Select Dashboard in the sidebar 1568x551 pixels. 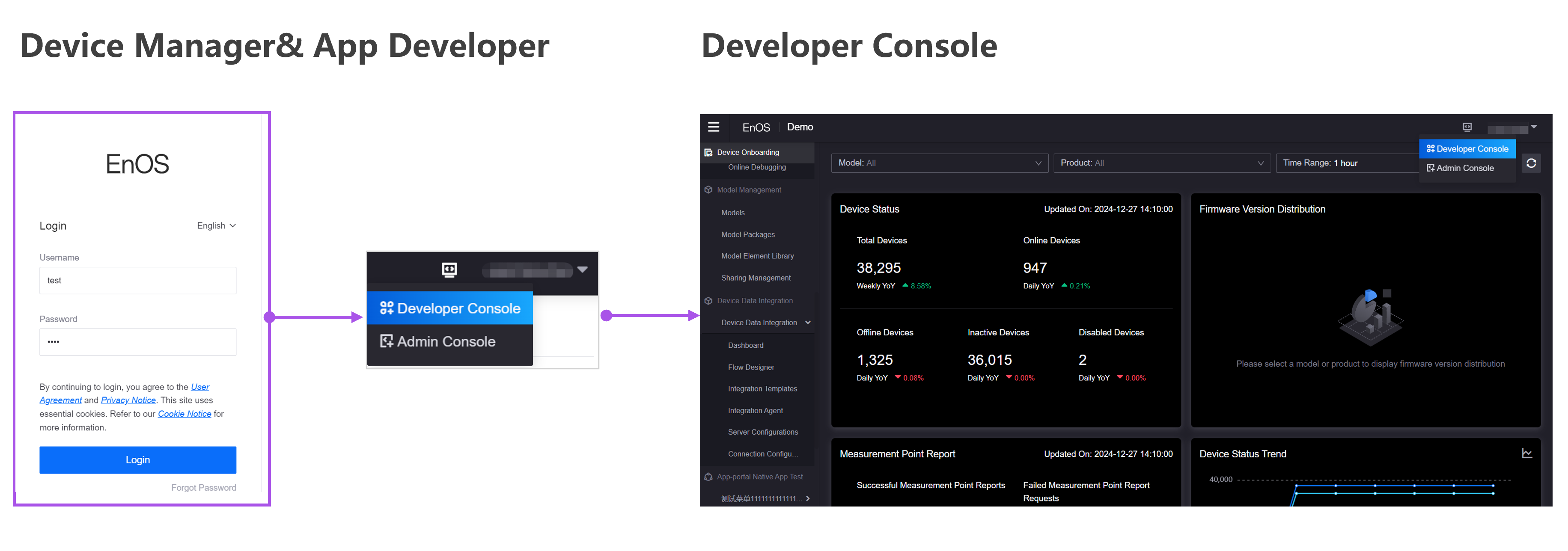pos(745,345)
